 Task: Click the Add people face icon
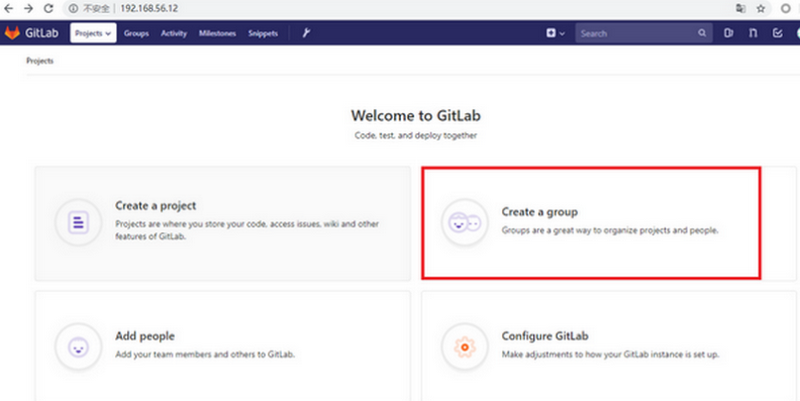coord(78,347)
